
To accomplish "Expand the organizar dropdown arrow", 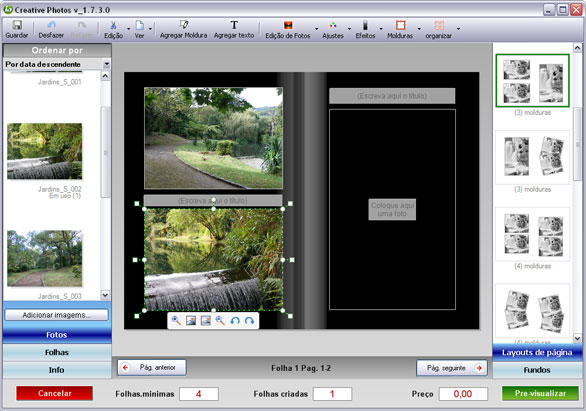I will 459,28.
